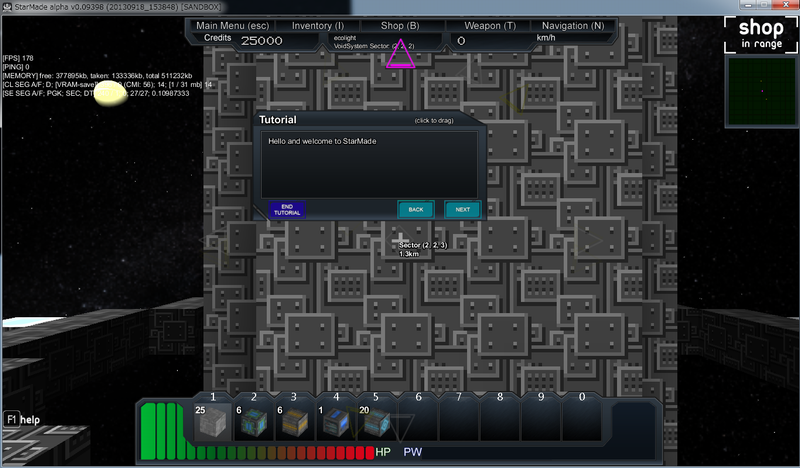The image size is (800, 468).
Task: Select hotbar slot 2 block with 6 count
Action: (254, 422)
